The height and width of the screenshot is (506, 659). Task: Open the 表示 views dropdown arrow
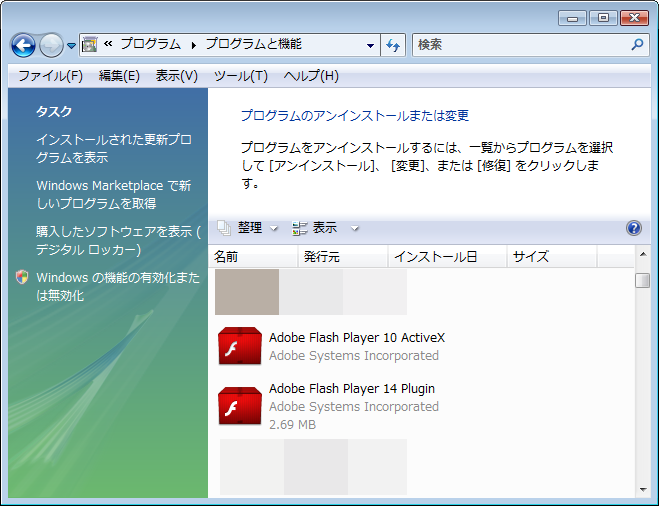355,228
